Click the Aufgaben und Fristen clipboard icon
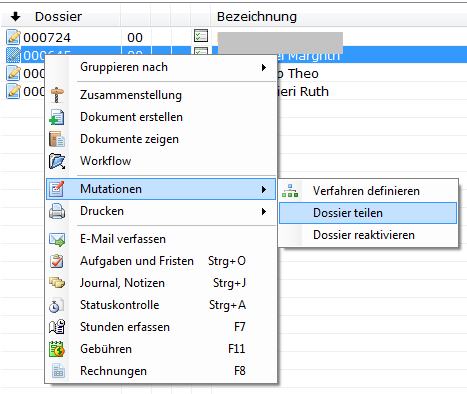The image size is (467, 394). click(x=57, y=261)
